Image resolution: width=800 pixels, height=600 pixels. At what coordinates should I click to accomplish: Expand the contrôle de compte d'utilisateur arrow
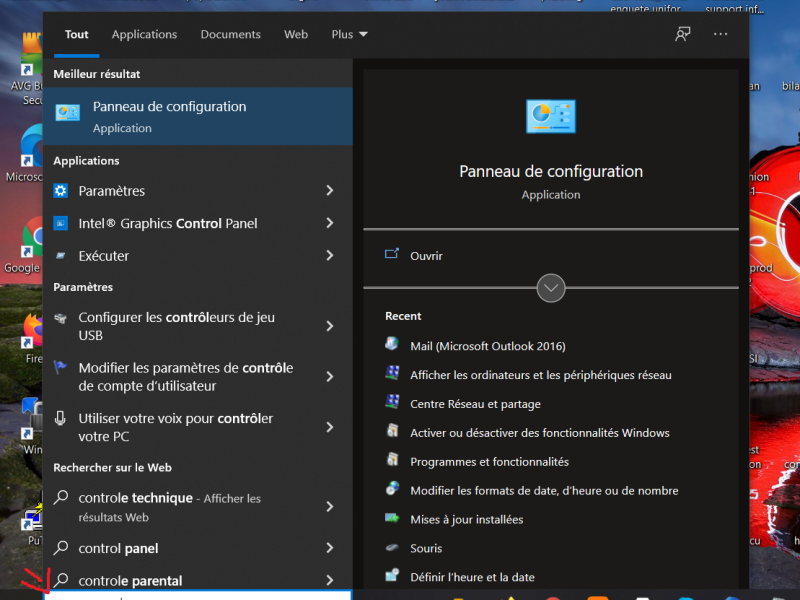pos(330,377)
